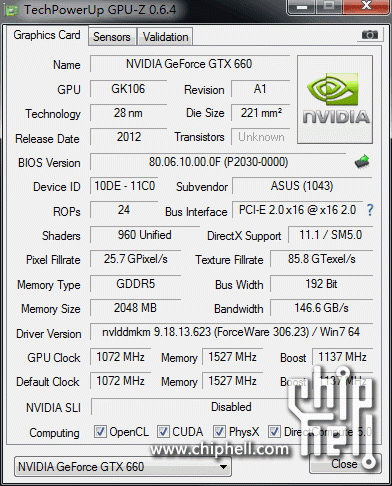Click the GPU-Z title bar app icon
This screenshot has height=486, width=392.
pyautogui.click(x=12, y=10)
